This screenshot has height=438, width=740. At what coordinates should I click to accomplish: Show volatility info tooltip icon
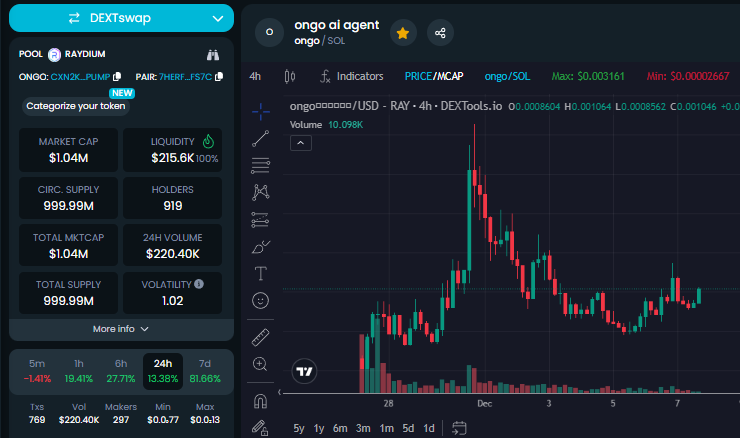(x=199, y=284)
